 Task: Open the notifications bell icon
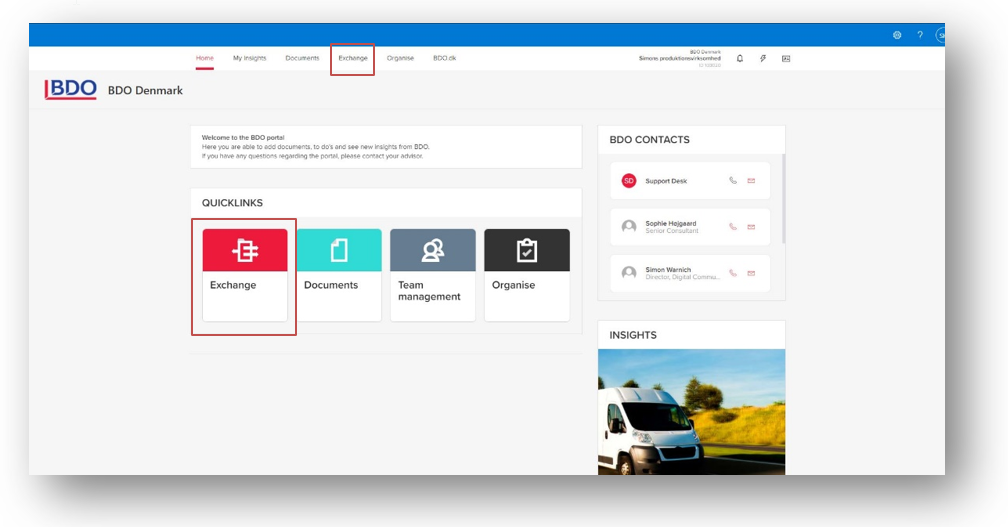740,58
